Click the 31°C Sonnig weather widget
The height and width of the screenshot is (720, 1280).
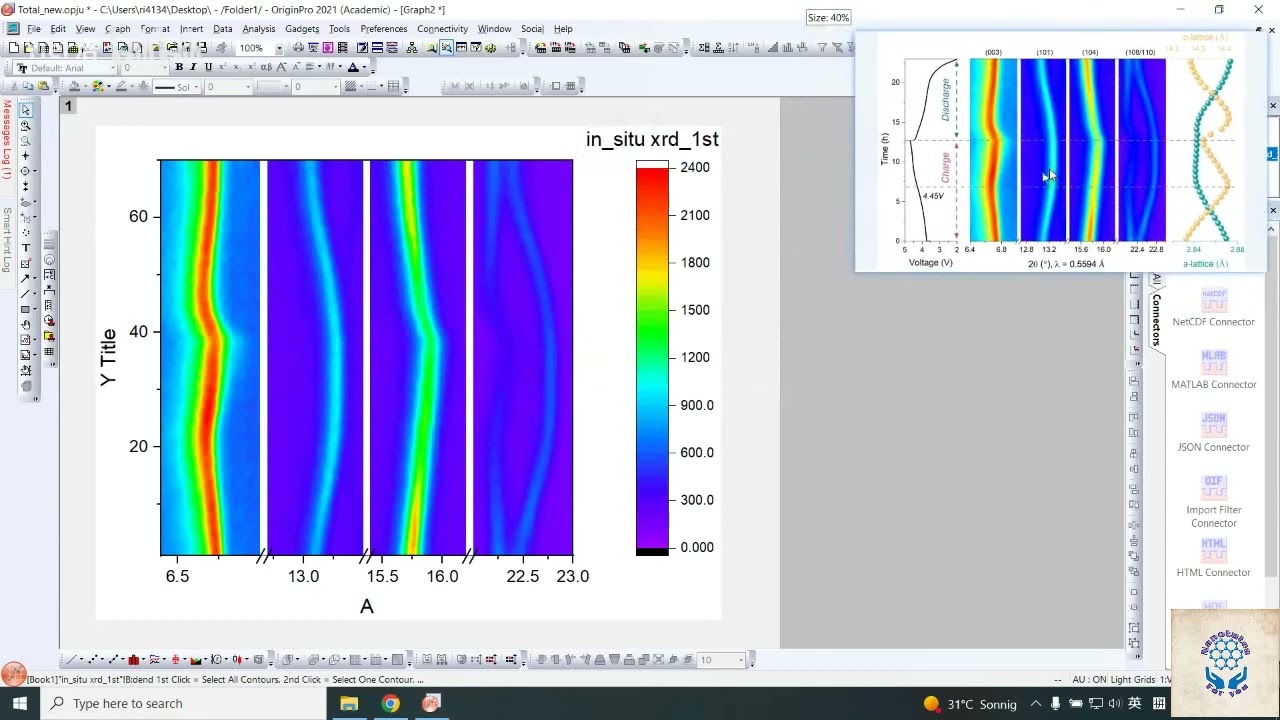pos(969,704)
